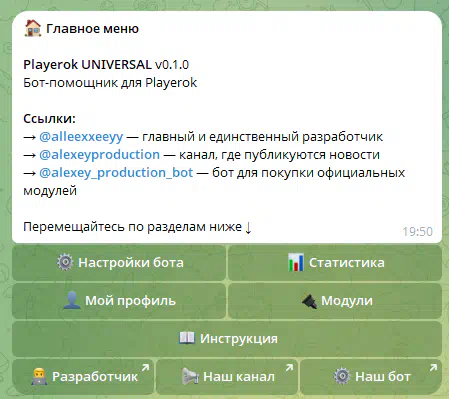The height and width of the screenshot is (399, 449).
Task: Click the external arrow on the Наш бот button
Action: [433, 368]
